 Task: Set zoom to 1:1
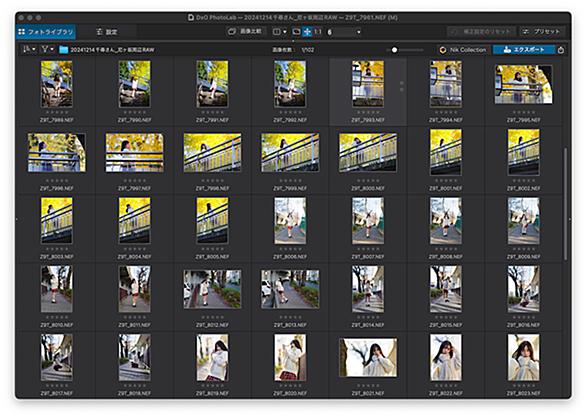(318, 32)
